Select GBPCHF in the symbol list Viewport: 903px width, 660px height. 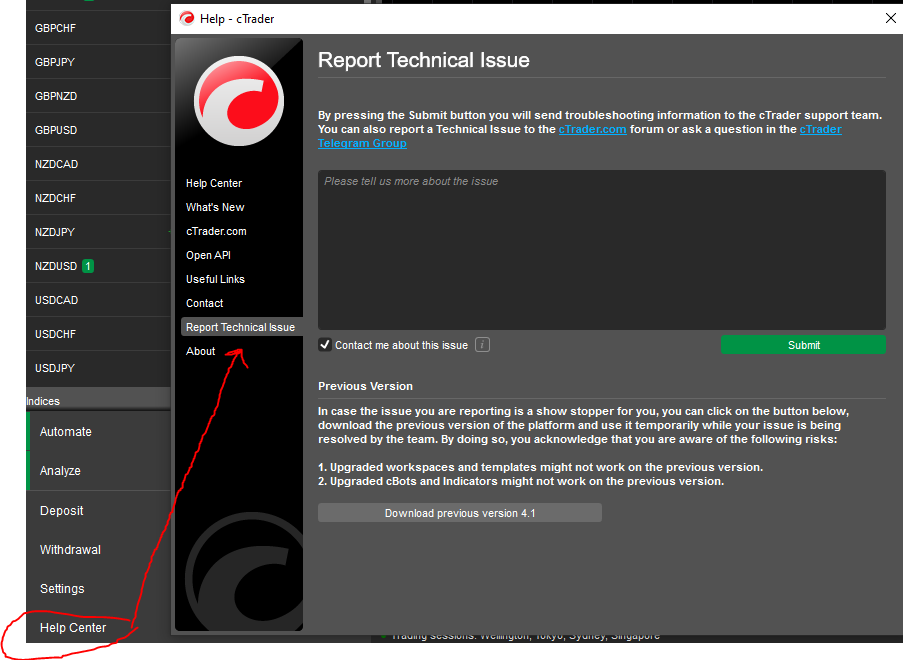98,28
